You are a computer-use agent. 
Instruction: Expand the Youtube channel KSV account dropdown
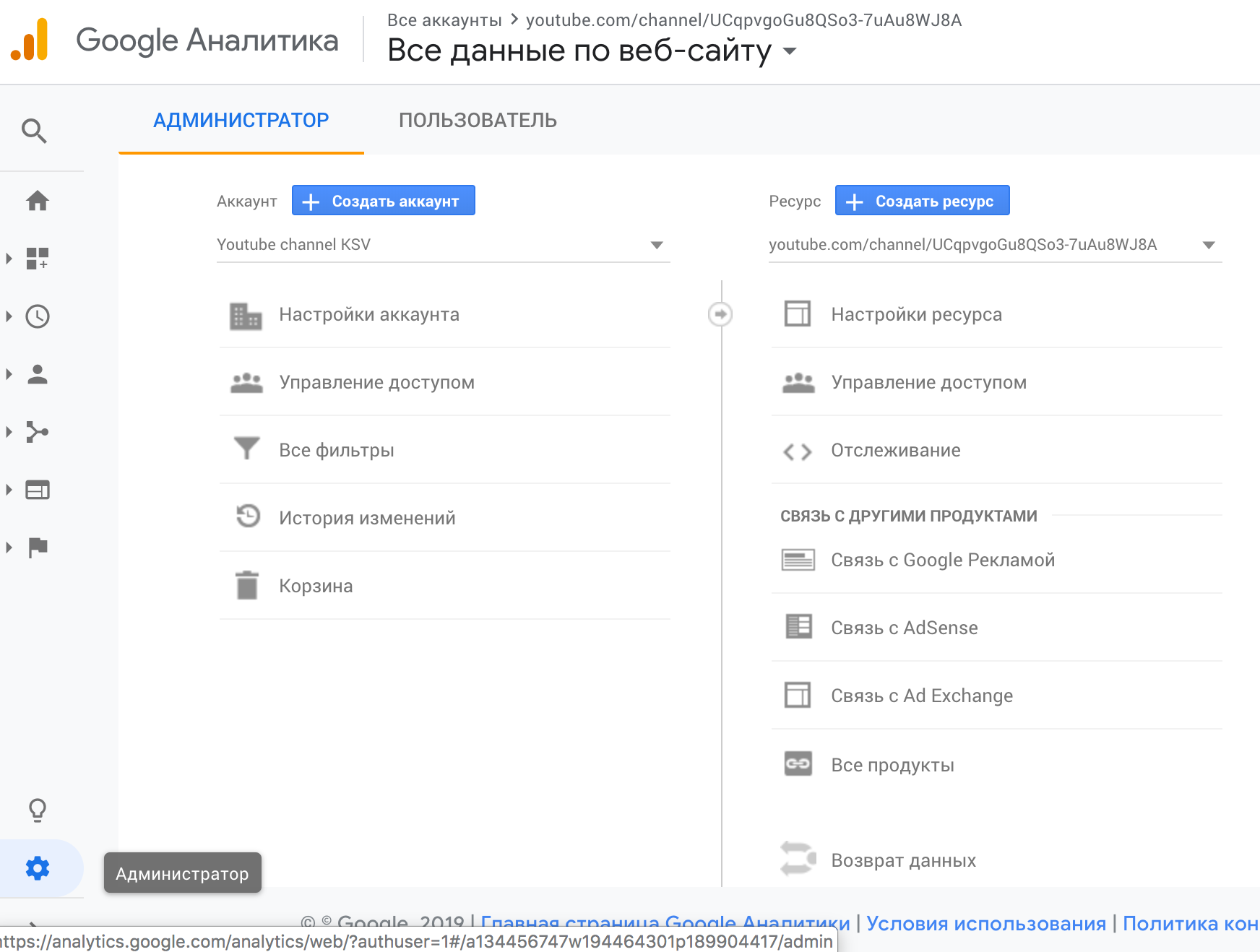tap(444, 245)
